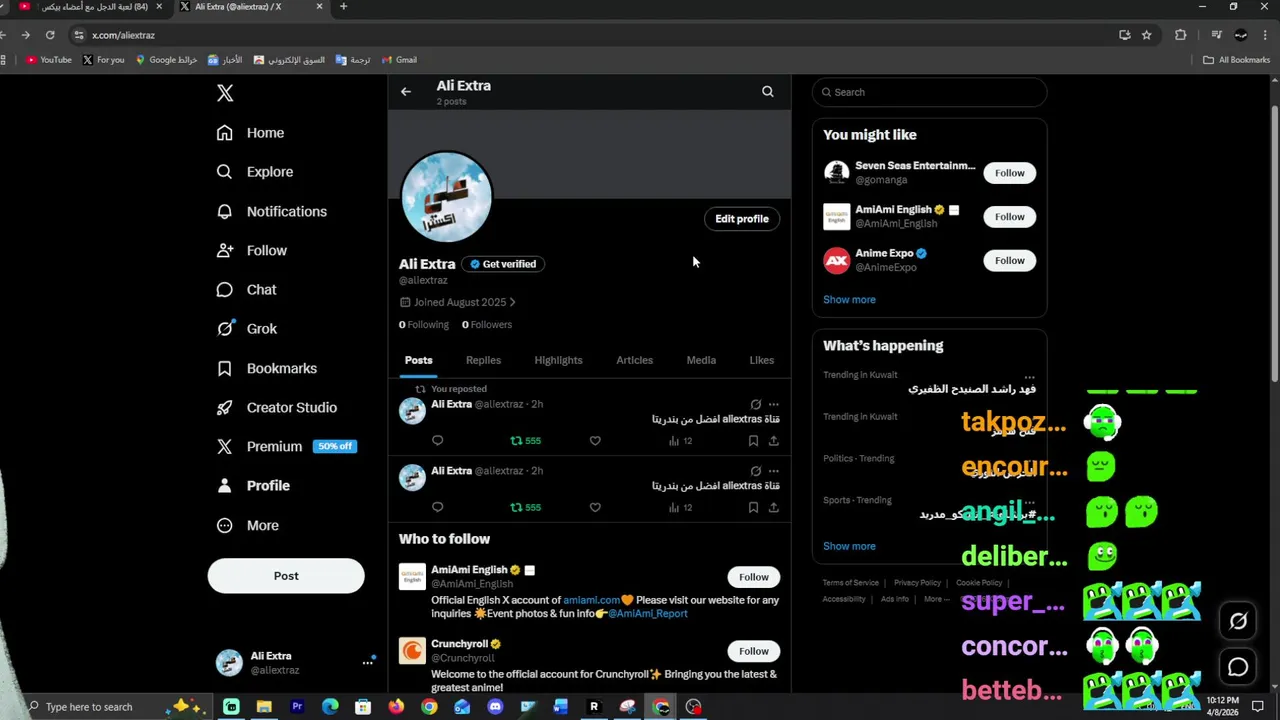Open the @AmiAmi_Report mention link
Viewport: 1280px width, 720px height.
(648, 613)
